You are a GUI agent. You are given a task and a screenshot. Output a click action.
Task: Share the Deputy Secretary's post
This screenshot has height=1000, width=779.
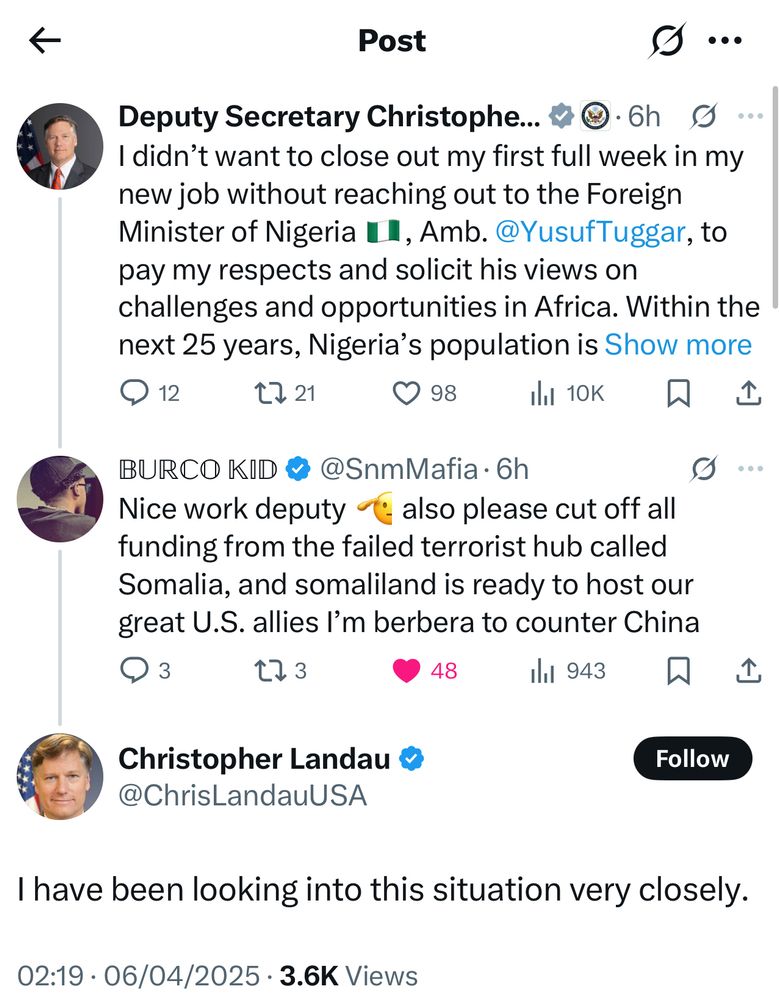pyautogui.click(x=748, y=395)
